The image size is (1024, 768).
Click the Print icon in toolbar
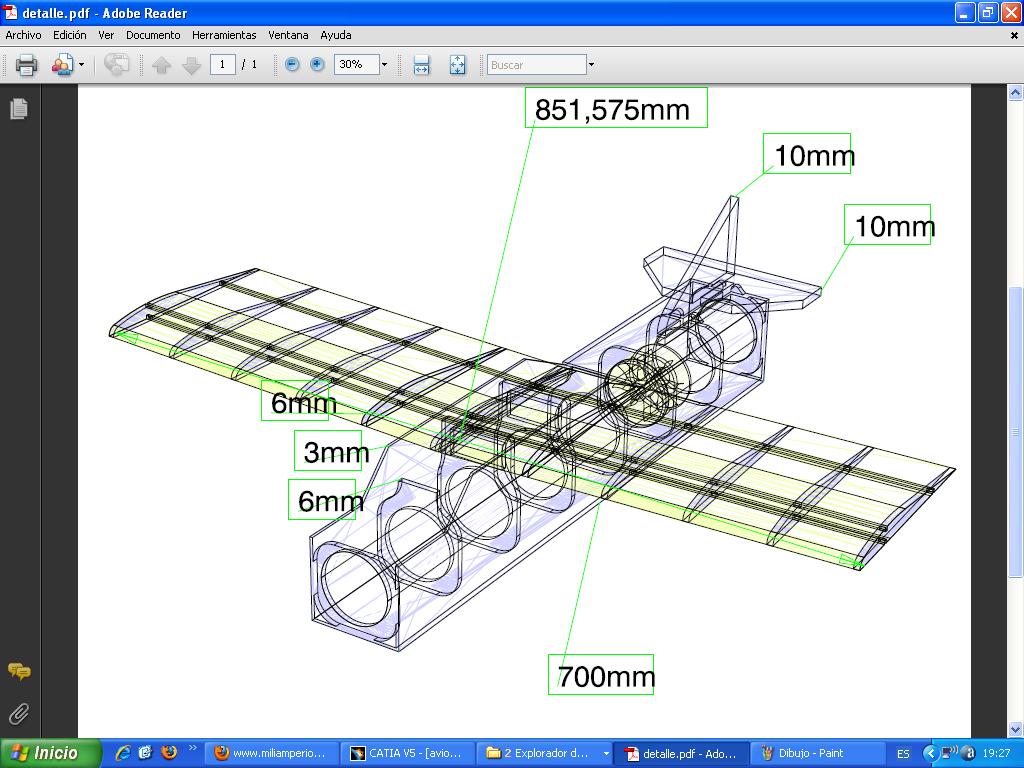(26, 65)
